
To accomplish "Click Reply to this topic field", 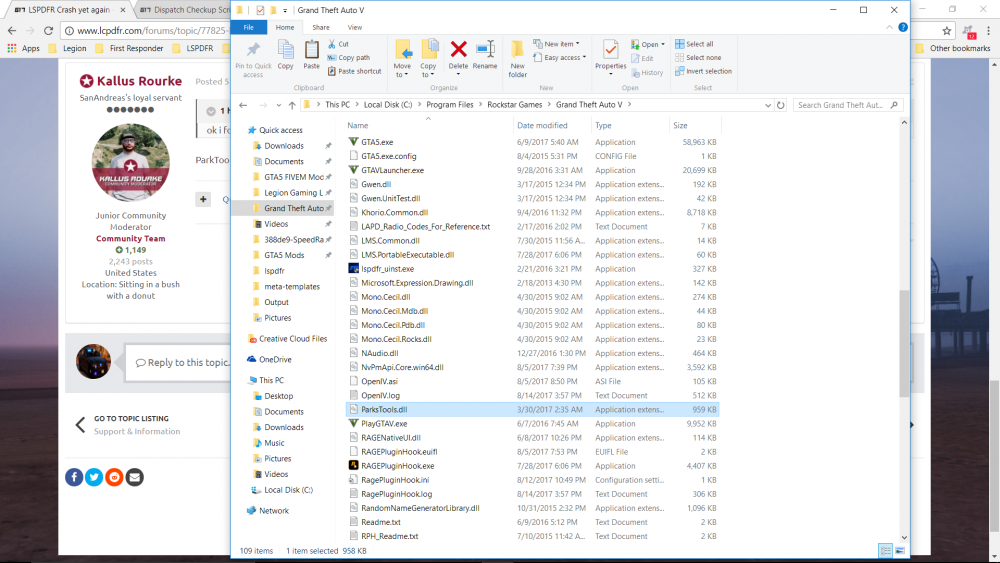I will 179,362.
